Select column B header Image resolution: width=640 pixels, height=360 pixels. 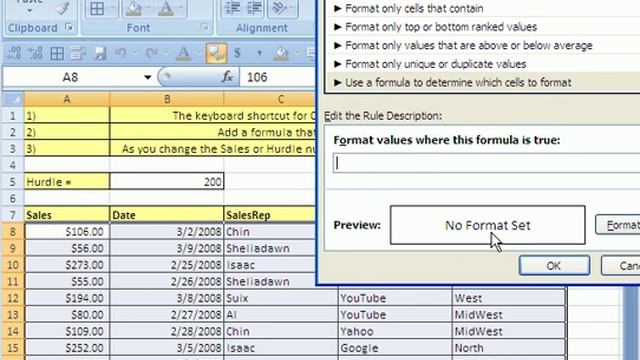click(x=167, y=99)
